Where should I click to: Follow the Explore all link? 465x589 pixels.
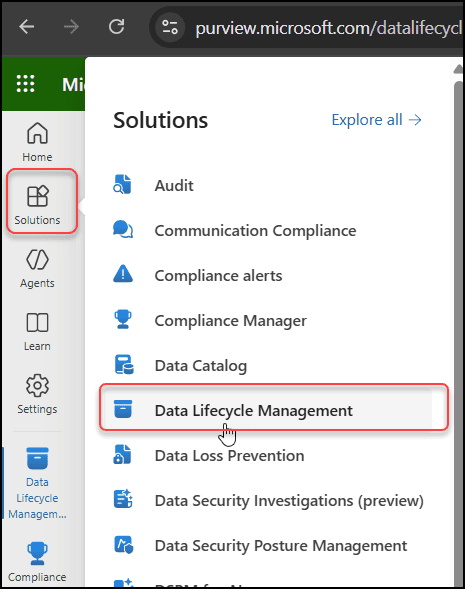pos(376,120)
